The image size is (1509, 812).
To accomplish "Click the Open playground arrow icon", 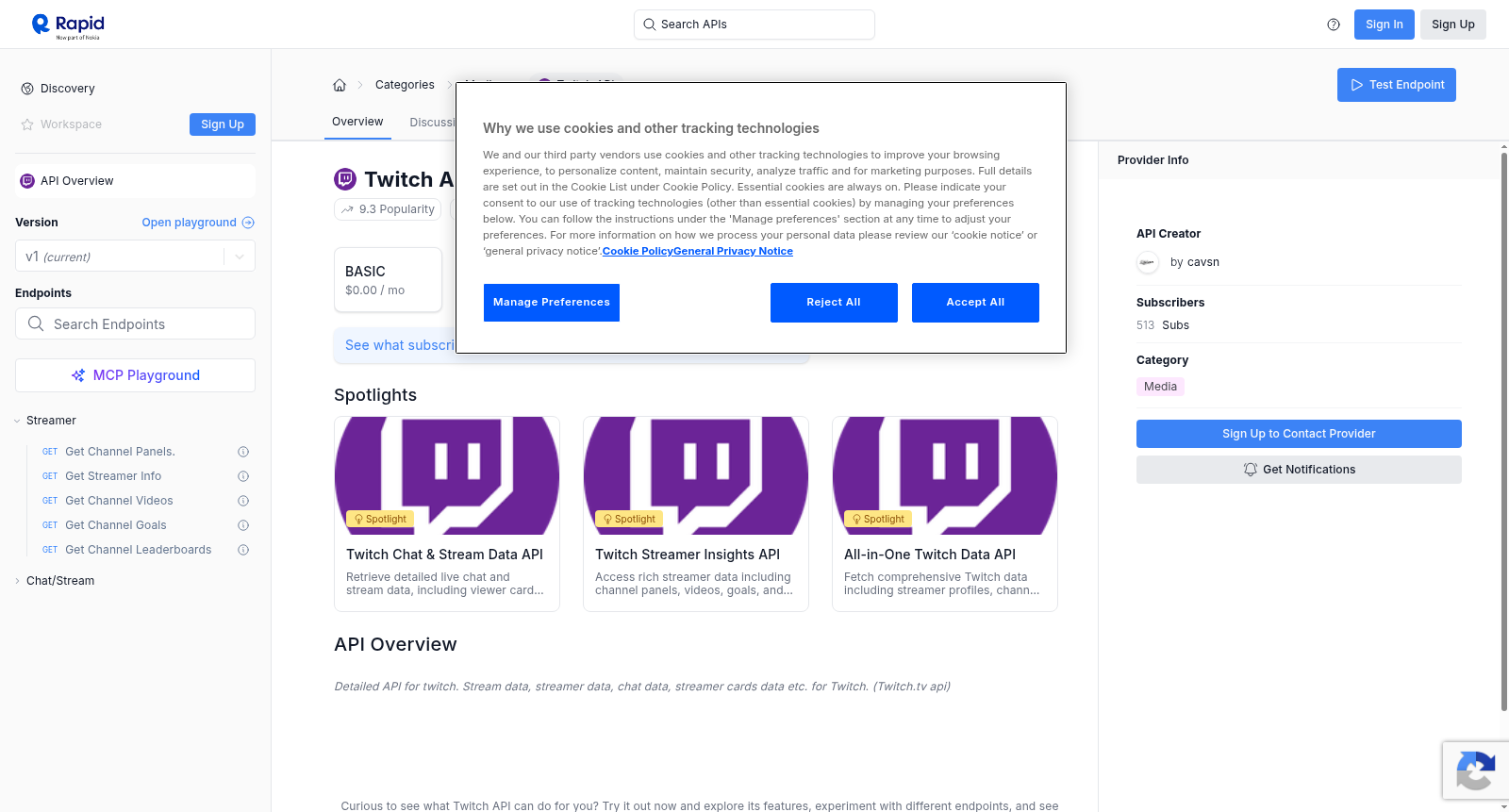I will [x=248, y=223].
